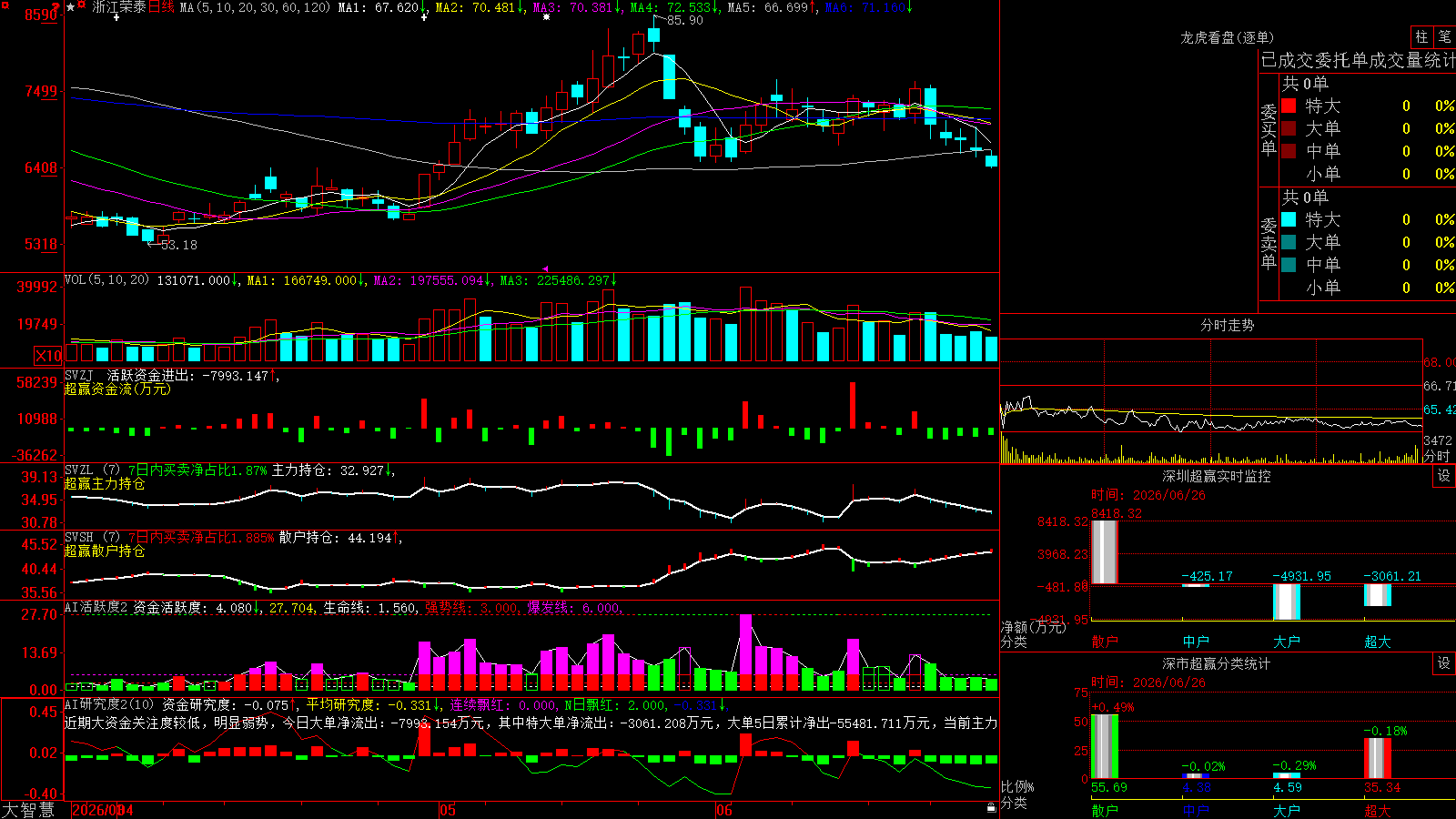Click the 深圳超赢实时监控 panel title
This screenshot has width=1456, height=819.
[1217, 476]
